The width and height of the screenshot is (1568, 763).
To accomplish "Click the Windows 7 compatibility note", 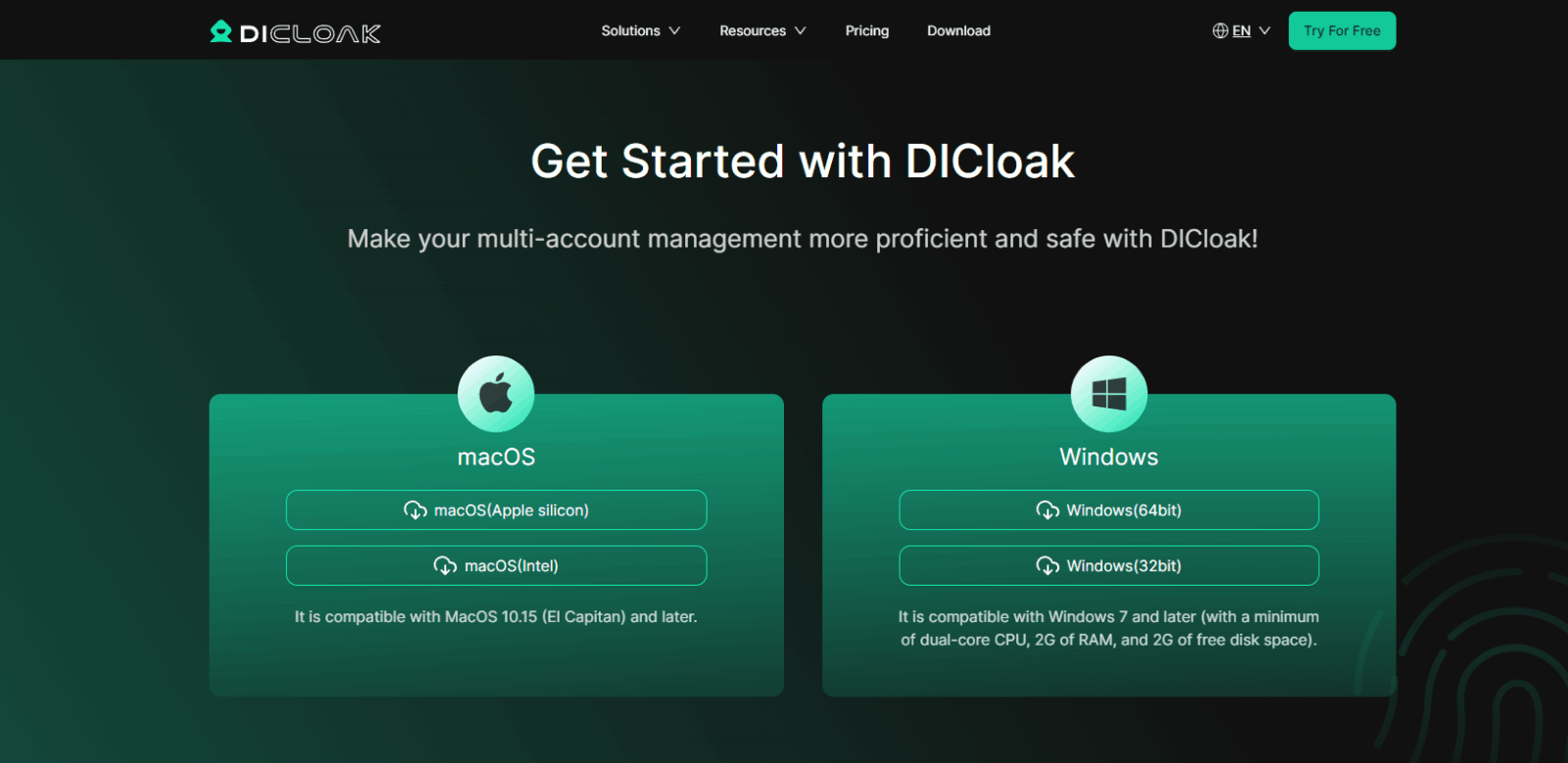I will point(1109,629).
